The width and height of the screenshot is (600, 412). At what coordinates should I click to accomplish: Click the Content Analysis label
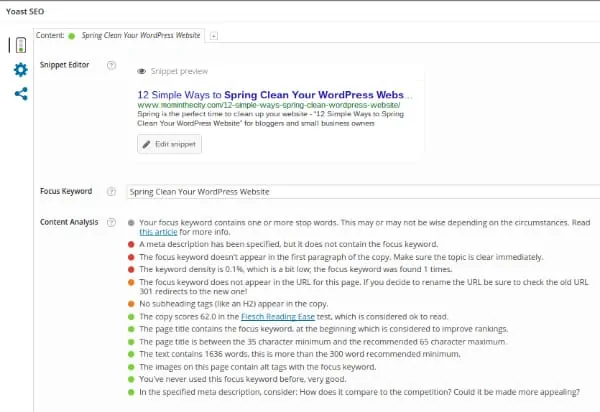69,222
